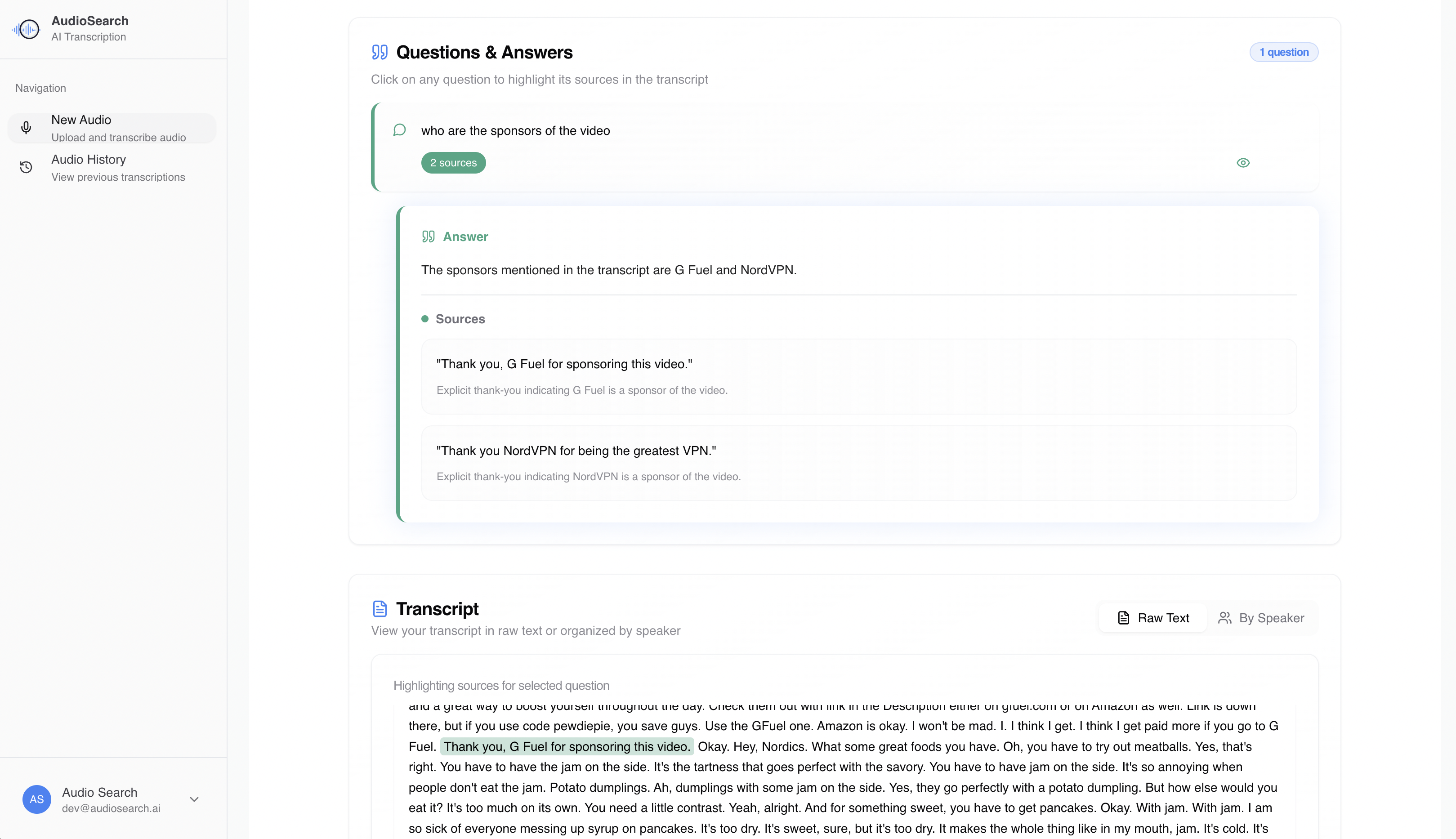This screenshot has width=1456, height=839.
Task: Click the document icon beside Transcript heading
Action: pyautogui.click(x=380, y=609)
